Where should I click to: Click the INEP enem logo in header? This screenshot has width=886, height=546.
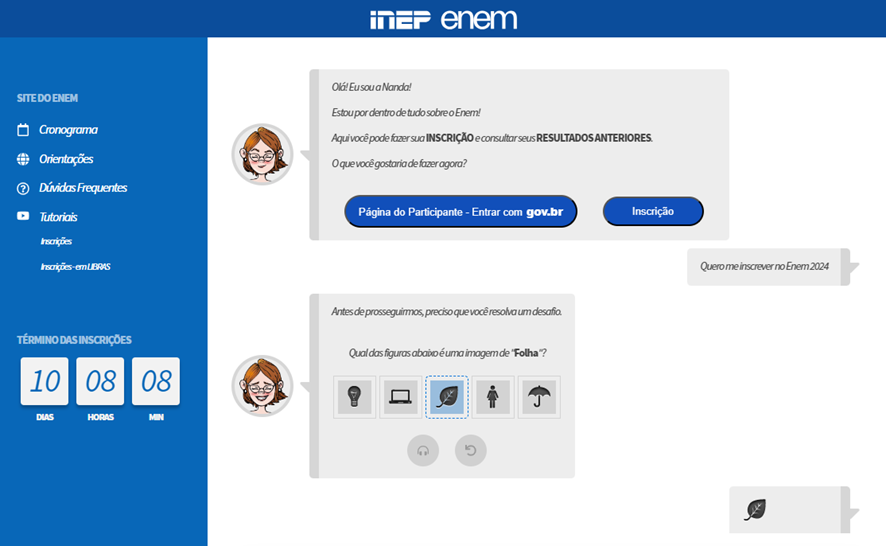[444, 19]
